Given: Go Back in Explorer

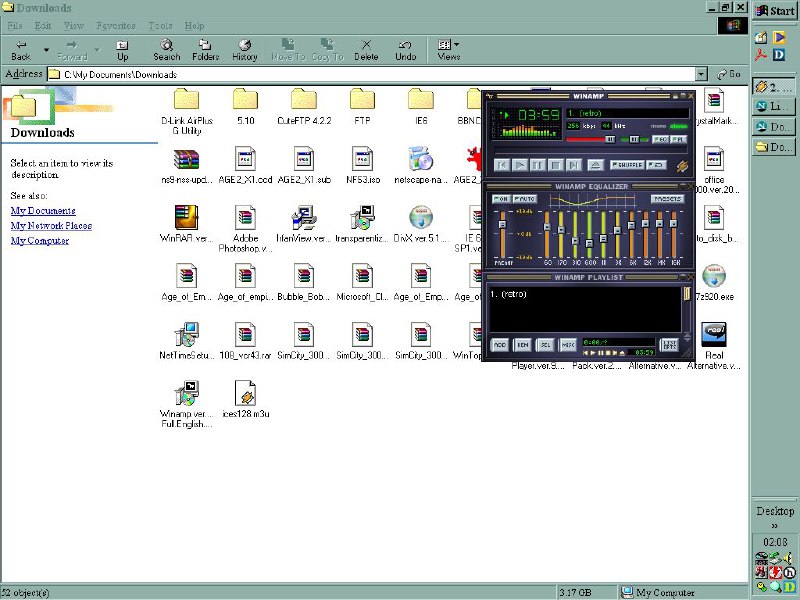Looking at the screenshot, I should tap(21, 51).
